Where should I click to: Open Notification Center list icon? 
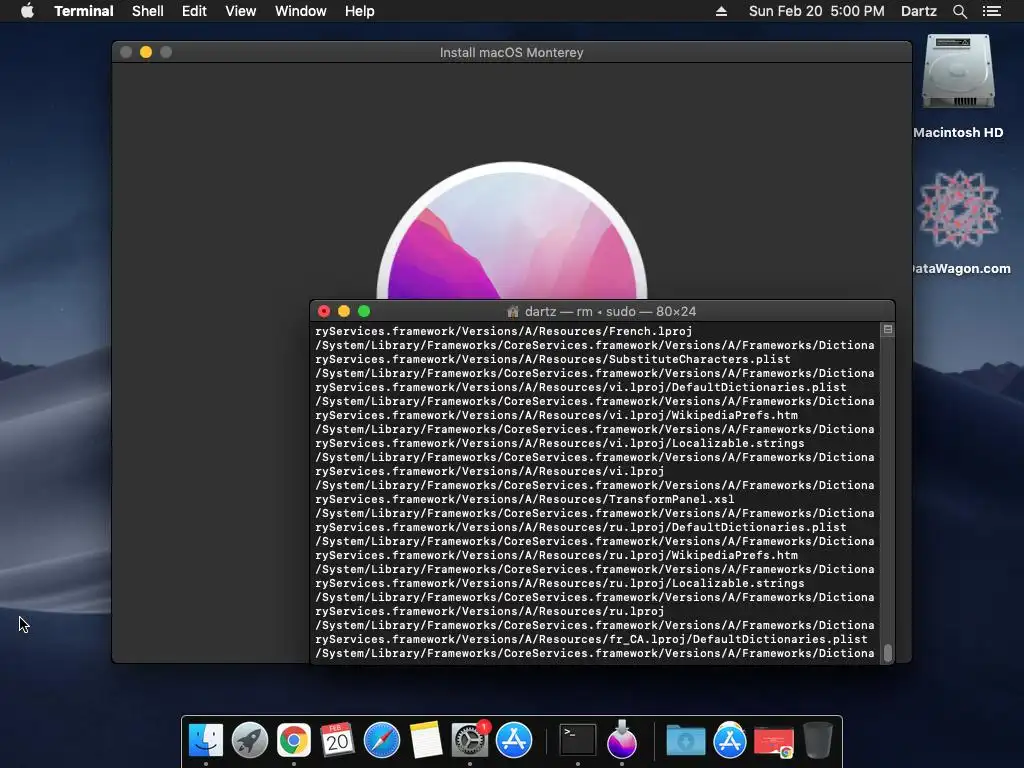(991, 11)
